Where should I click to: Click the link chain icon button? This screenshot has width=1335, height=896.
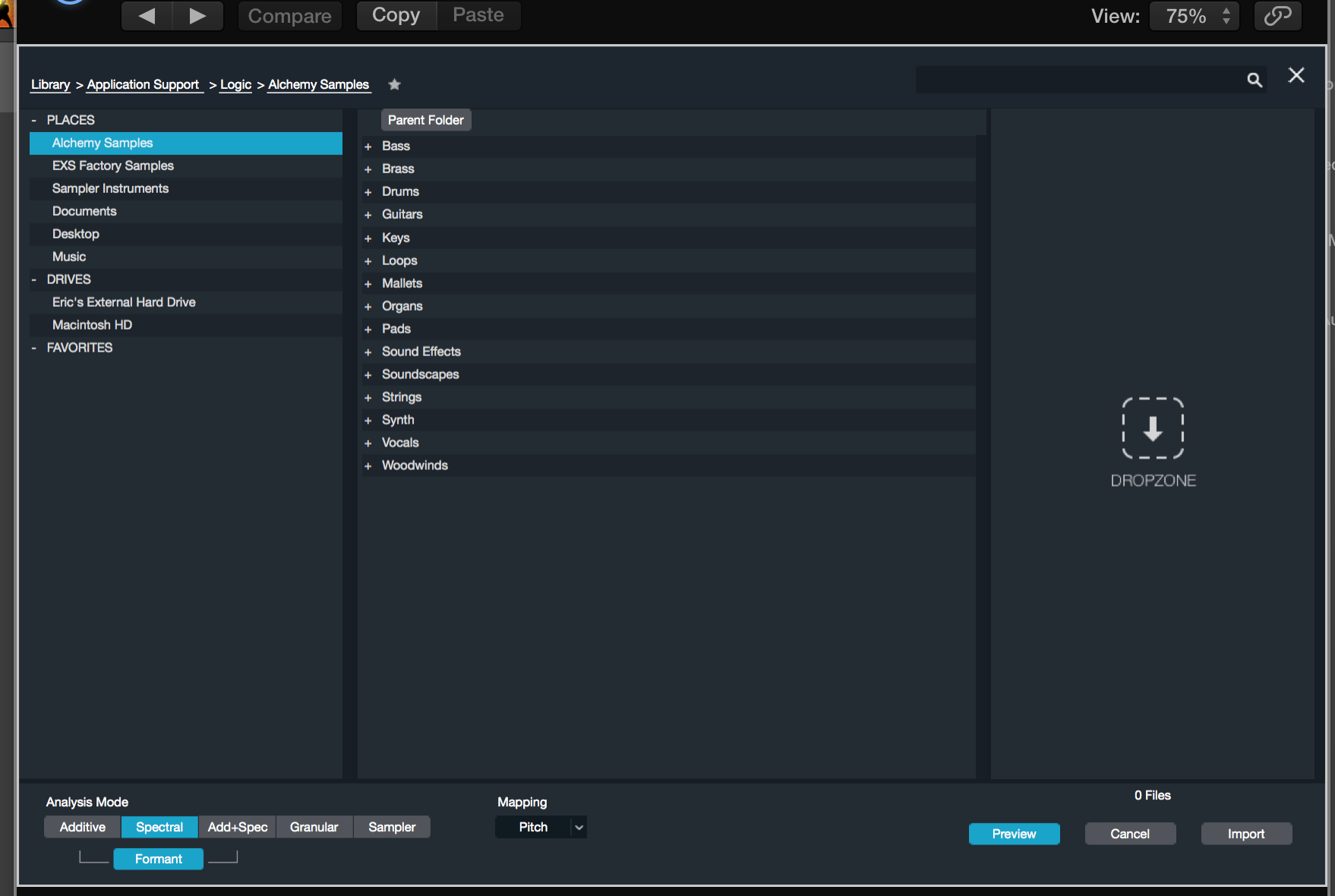[x=1278, y=16]
